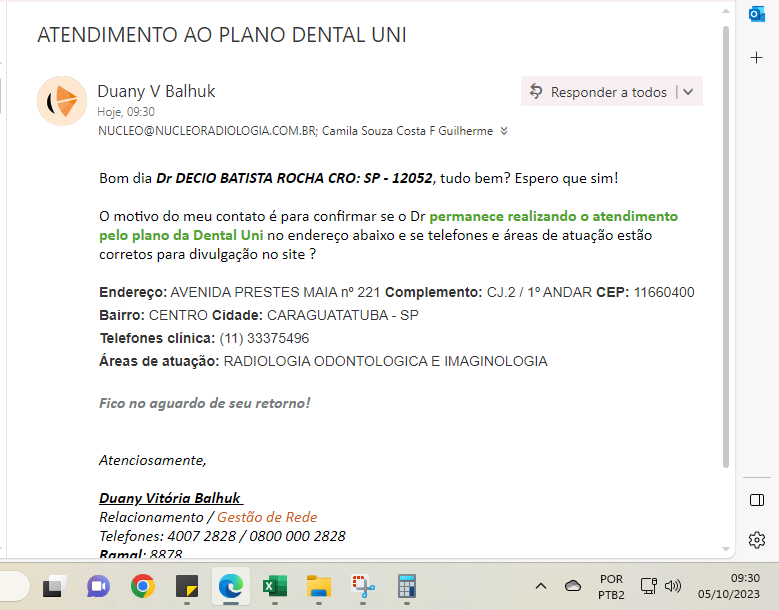Click the sender name Duany V Balhuk

156,91
